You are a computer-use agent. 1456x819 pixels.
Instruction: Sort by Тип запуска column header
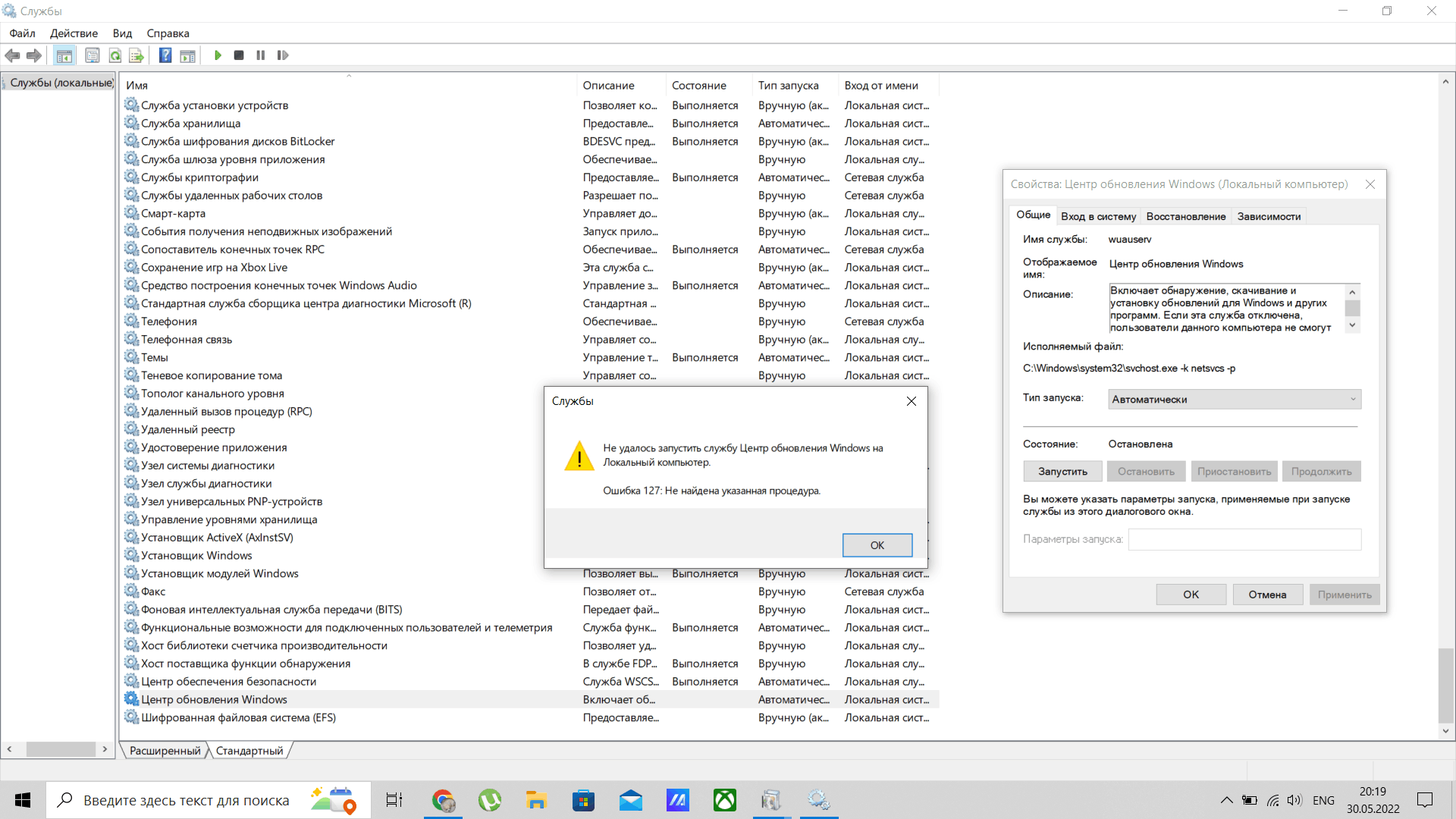(x=796, y=85)
